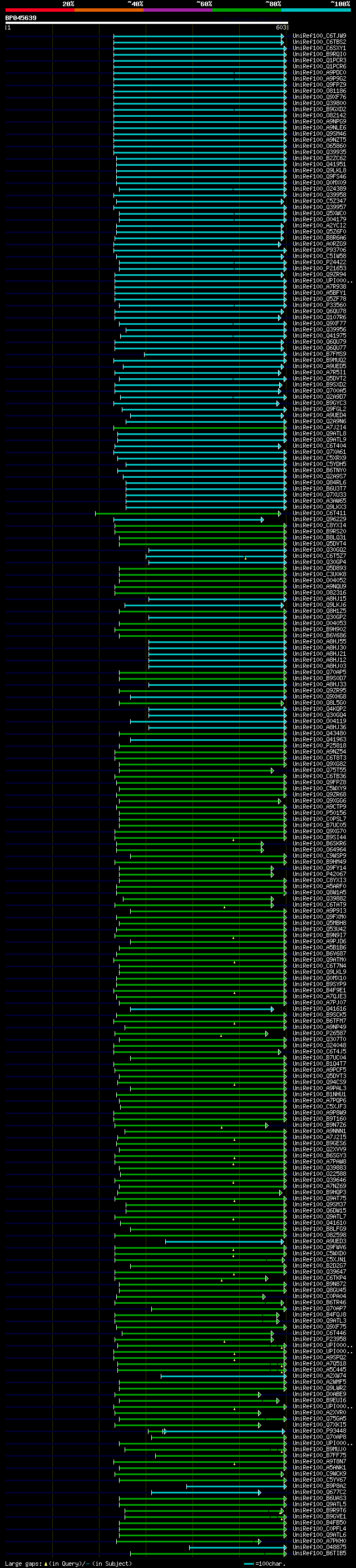The height and width of the screenshot is (1568, 356).
Task: Select hit label UniRef100_B6V686
Action: coord(319,636)
